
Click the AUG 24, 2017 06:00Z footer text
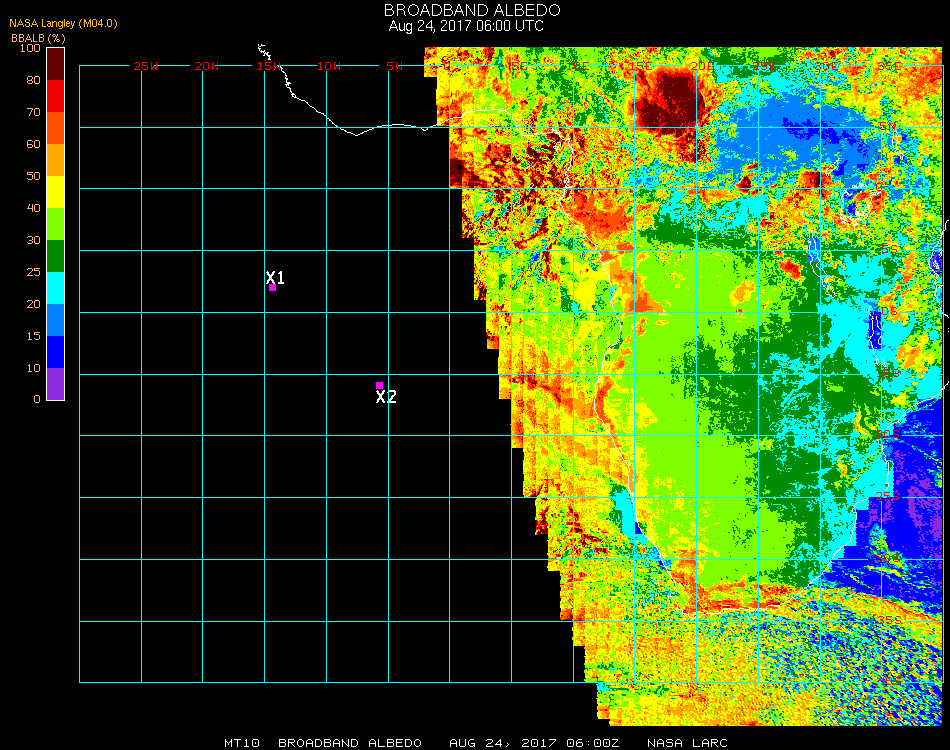pos(534,743)
